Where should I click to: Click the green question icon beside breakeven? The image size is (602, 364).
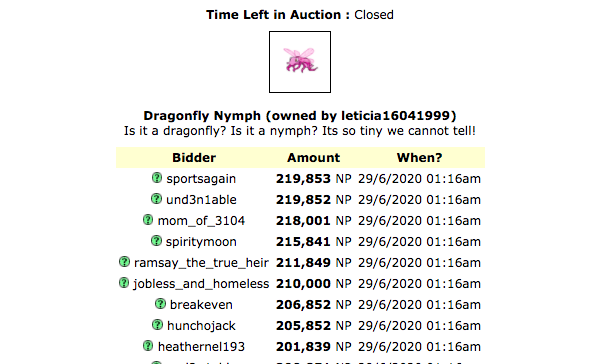tap(160, 304)
